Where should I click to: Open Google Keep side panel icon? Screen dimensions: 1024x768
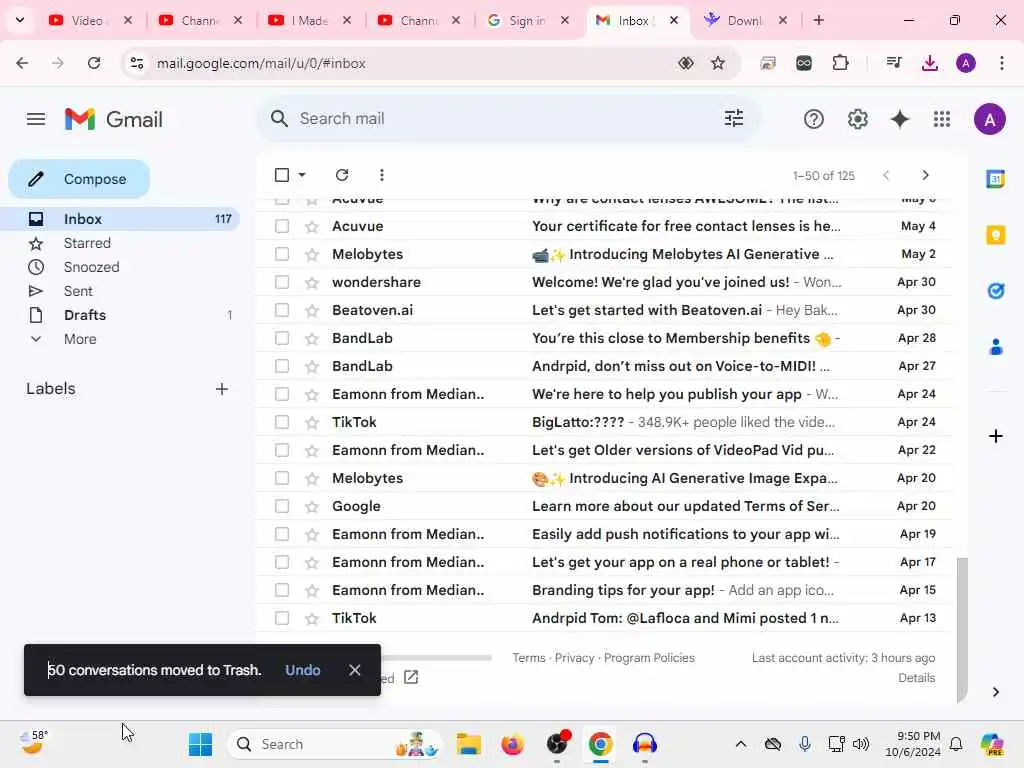[995, 235]
